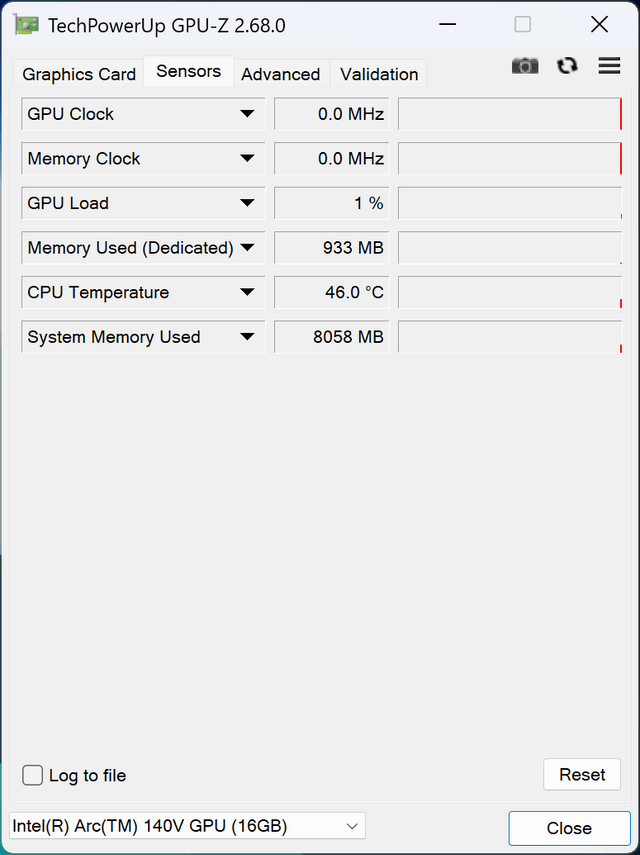Open the Intel Arc 140V GPU selector

pos(187,826)
